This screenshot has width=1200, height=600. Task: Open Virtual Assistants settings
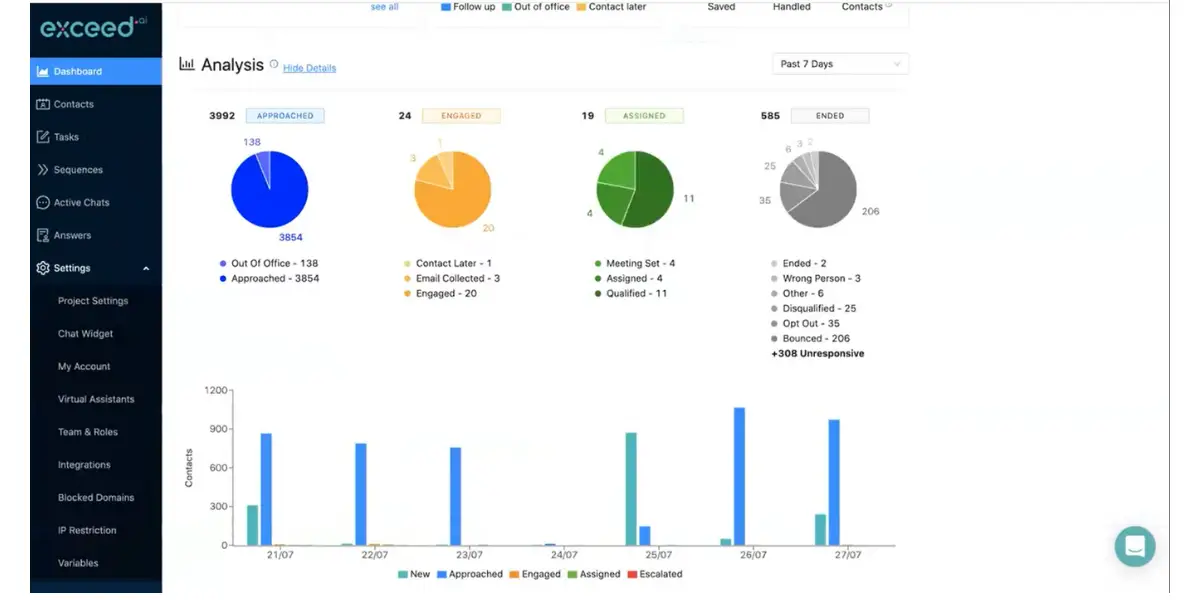click(x=96, y=399)
